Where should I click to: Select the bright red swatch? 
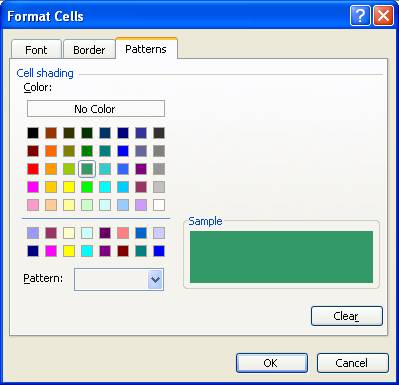point(33,169)
